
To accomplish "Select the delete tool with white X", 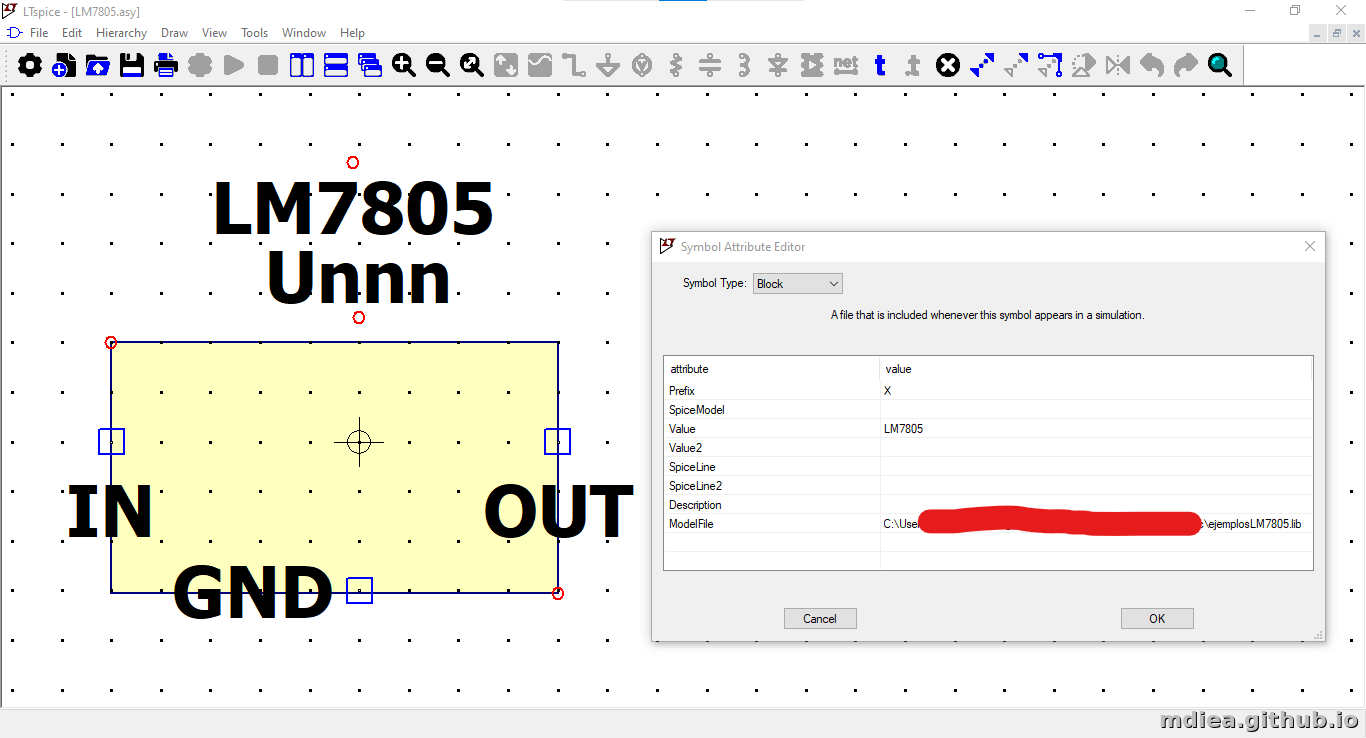I will coord(948,66).
